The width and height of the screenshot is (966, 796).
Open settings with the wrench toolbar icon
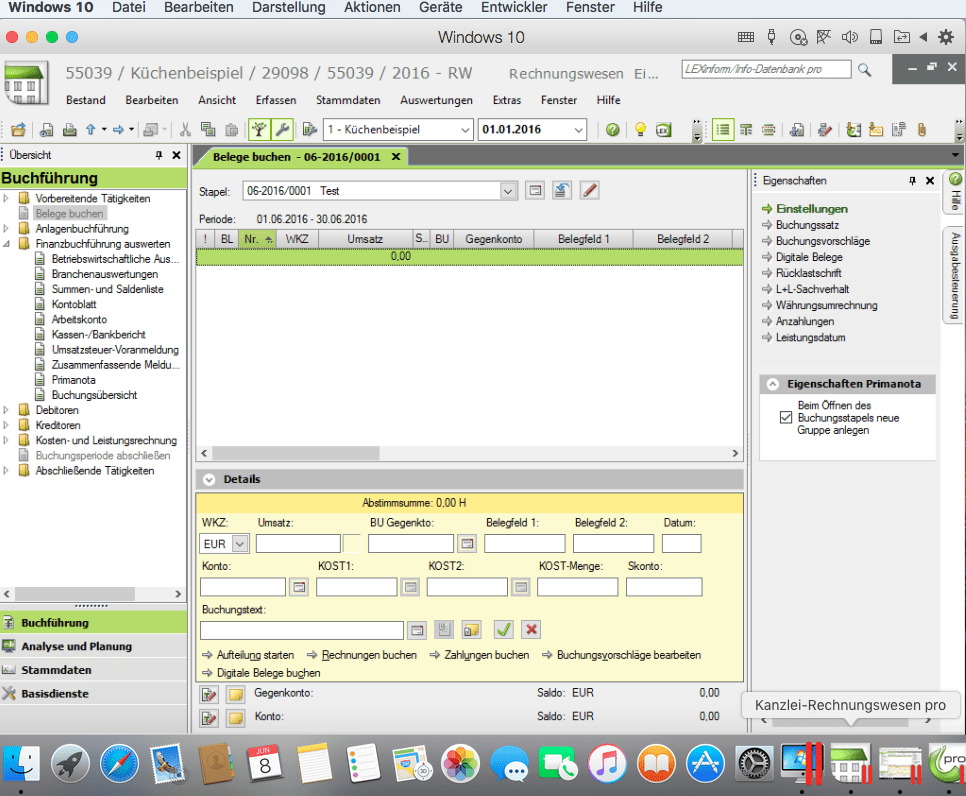click(x=280, y=129)
